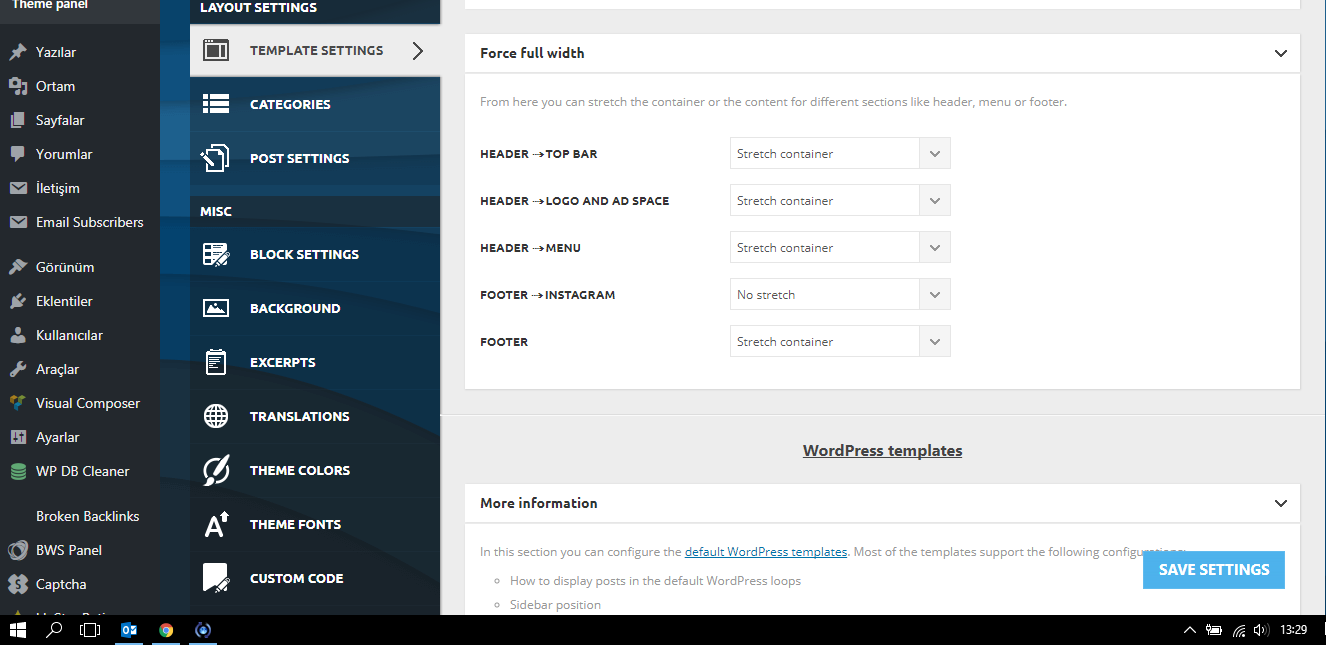The height and width of the screenshot is (648, 1326).
Task: Open Custom Code panel icon
Action: pyautogui.click(x=216, y=578)
